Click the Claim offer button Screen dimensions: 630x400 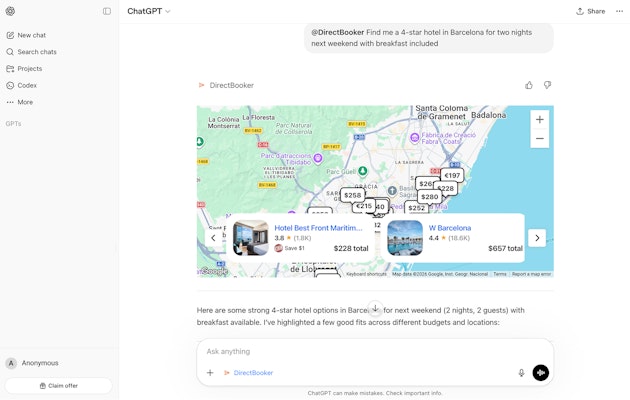click(59, 386)
